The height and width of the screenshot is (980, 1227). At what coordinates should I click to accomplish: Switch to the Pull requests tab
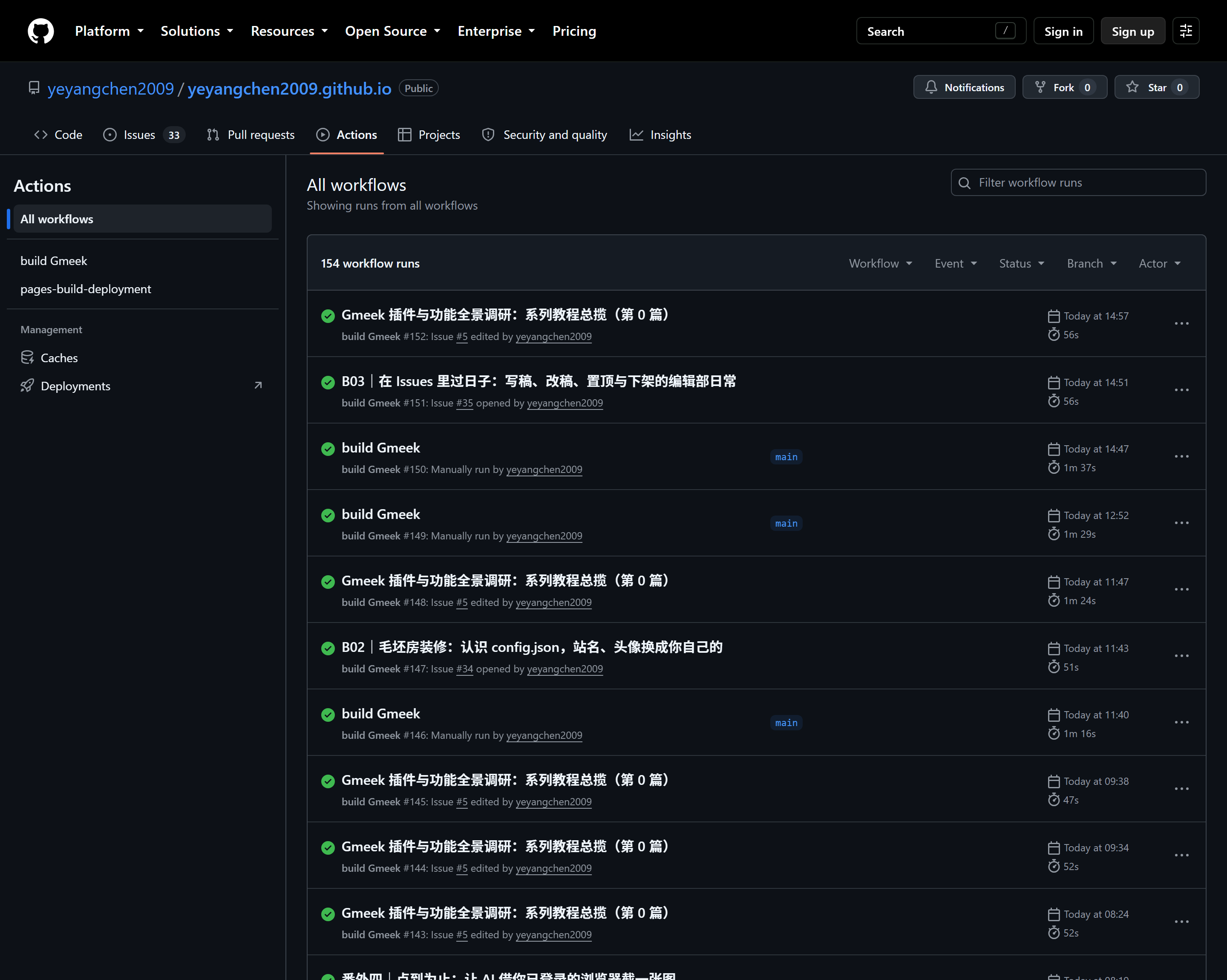(x=251, y=135)
